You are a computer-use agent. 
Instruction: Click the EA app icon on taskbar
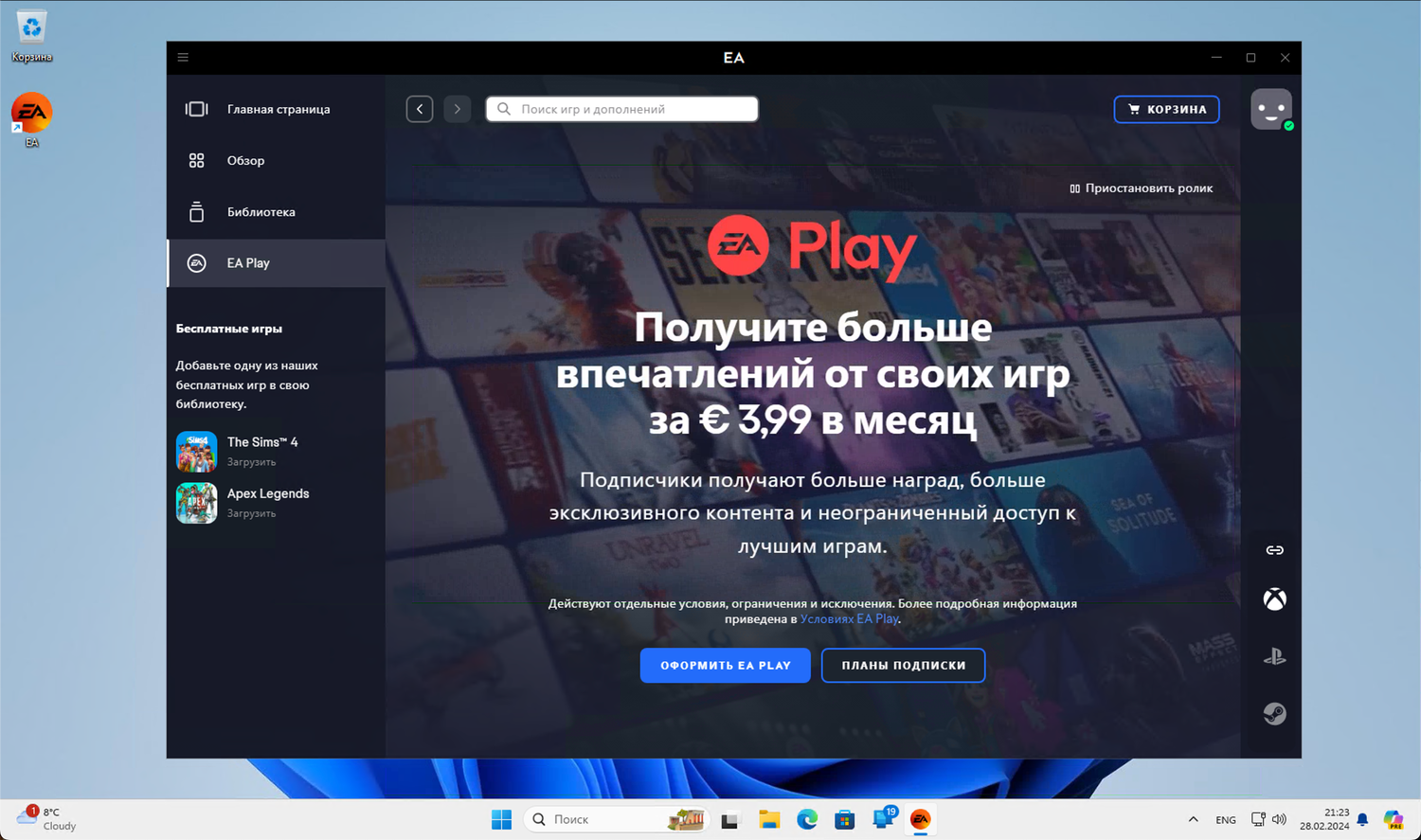(x=921, y=819)
